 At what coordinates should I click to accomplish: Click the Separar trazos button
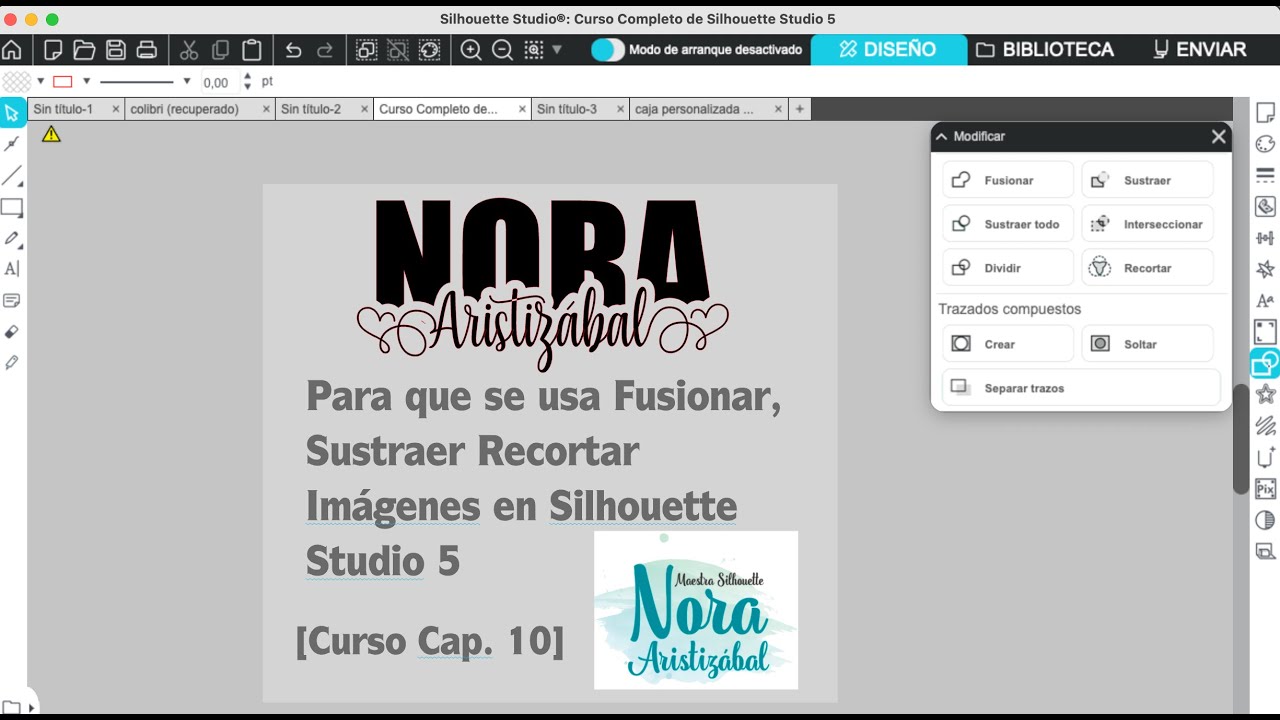pyautogui.click(x=1081, y=388)
